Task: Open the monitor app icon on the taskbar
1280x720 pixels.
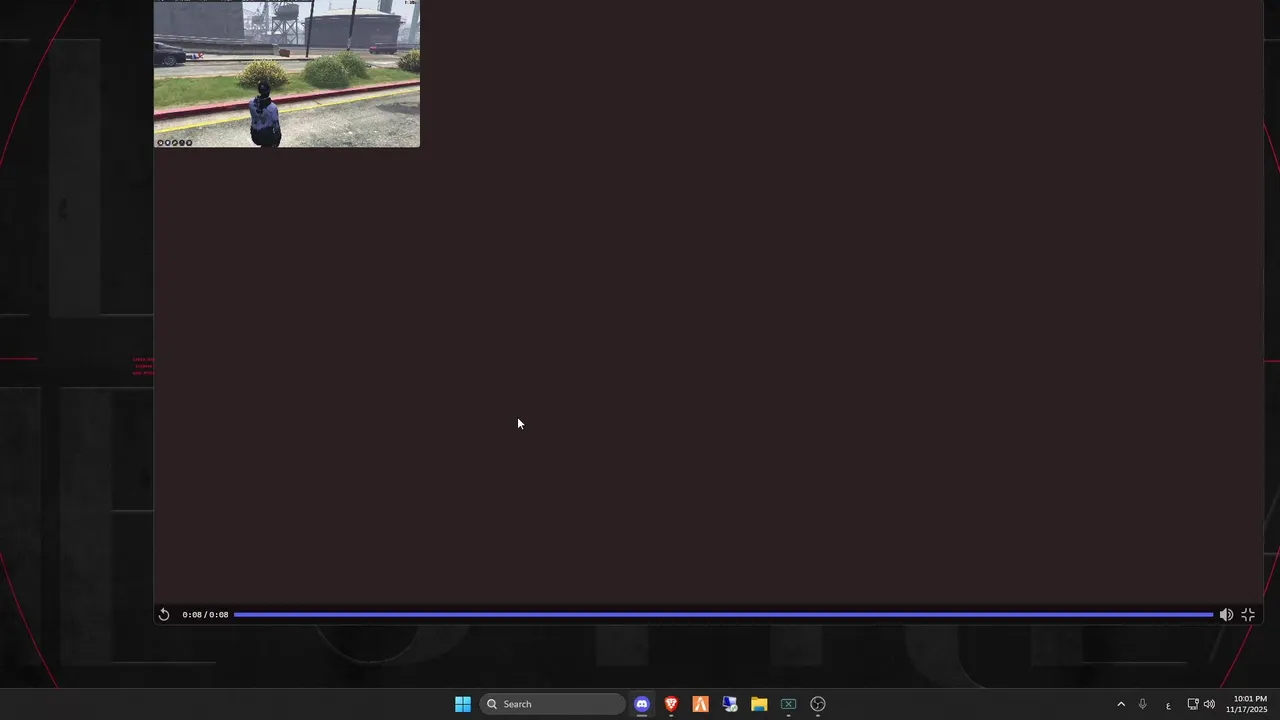Action: (730, 704)
